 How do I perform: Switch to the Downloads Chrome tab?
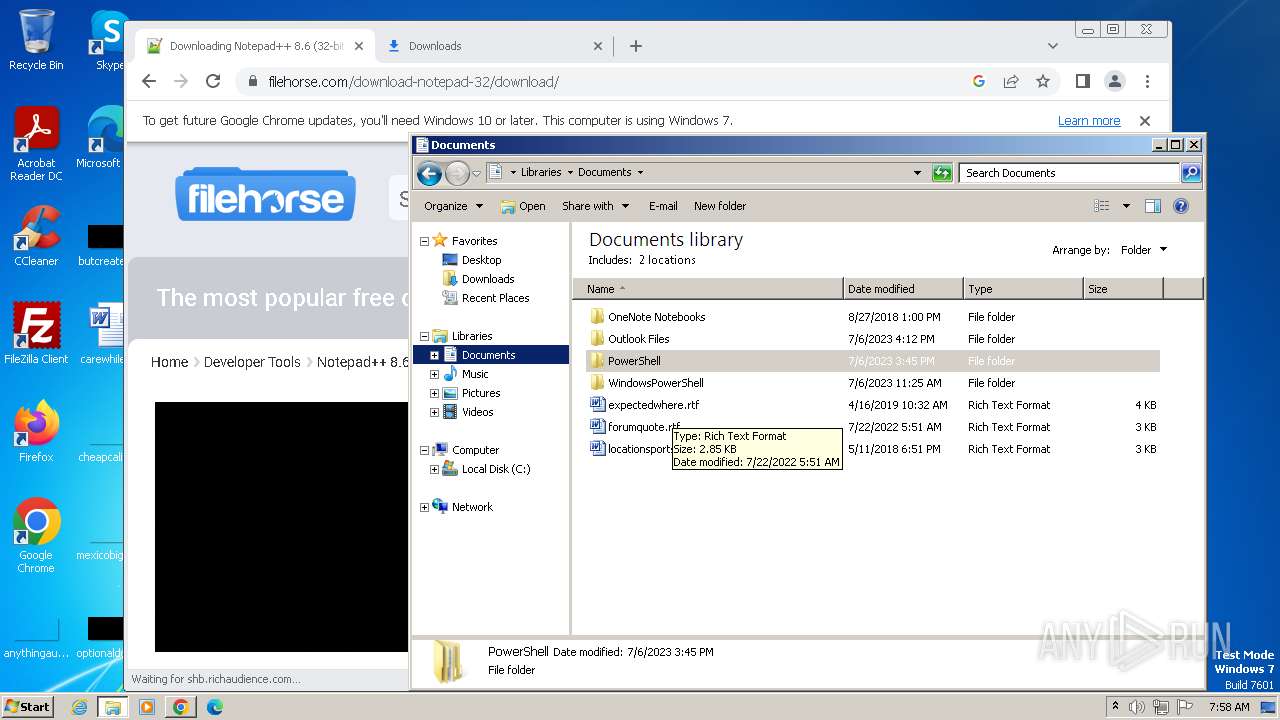(495, 46)
